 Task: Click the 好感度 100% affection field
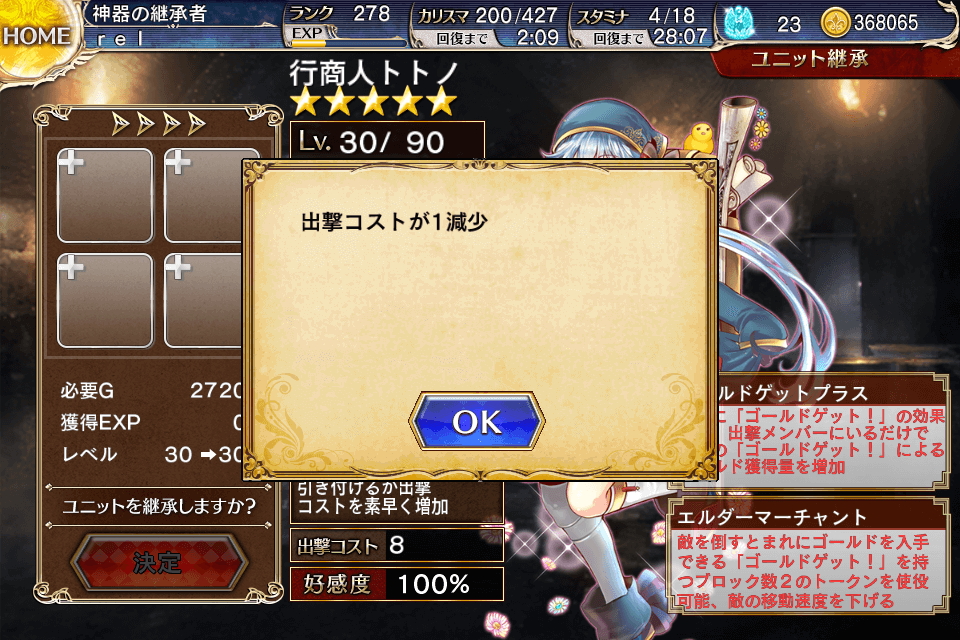click(x=397, y=584)
